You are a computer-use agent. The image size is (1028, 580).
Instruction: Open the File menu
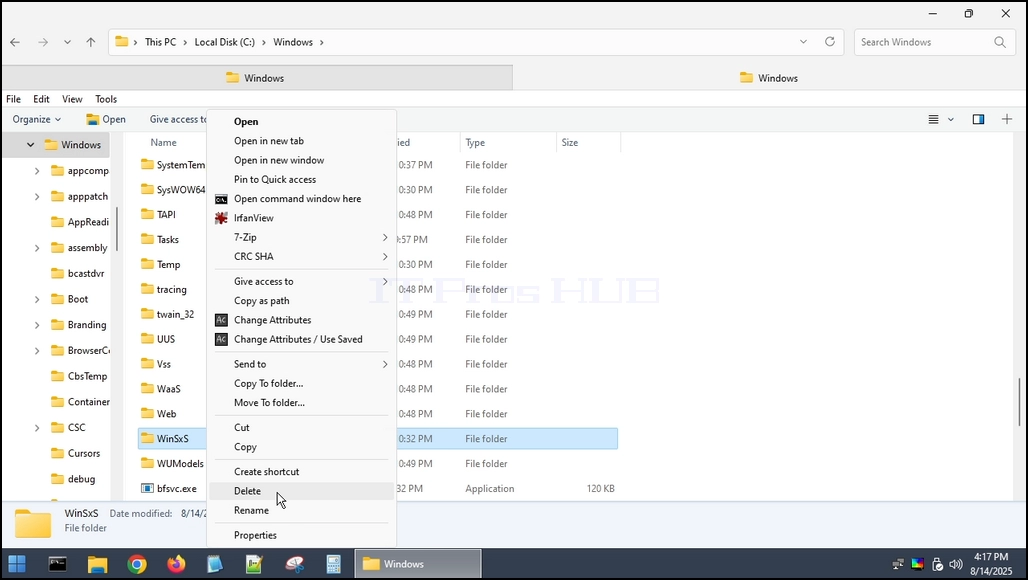coord(14,99)
